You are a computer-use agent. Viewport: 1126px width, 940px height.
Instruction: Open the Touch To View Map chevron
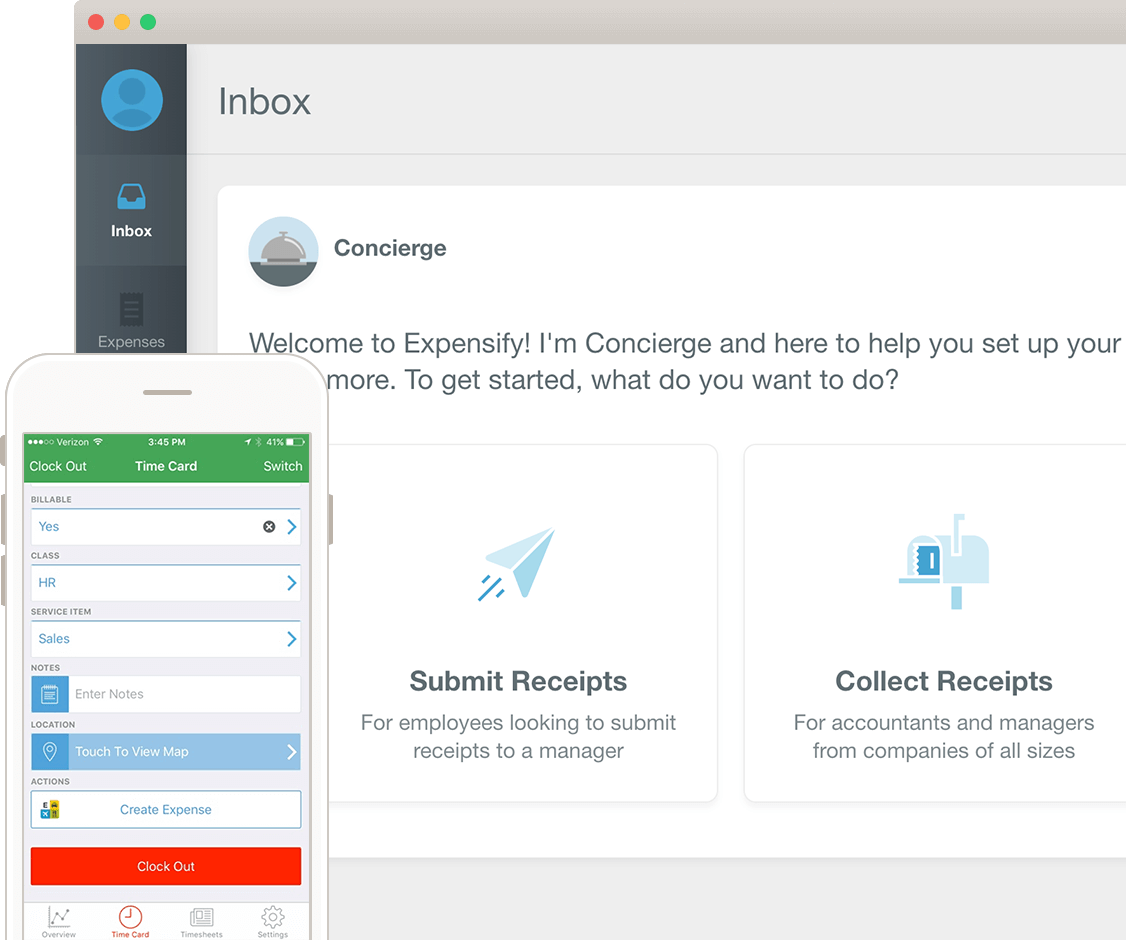click(x=292, y=752)
